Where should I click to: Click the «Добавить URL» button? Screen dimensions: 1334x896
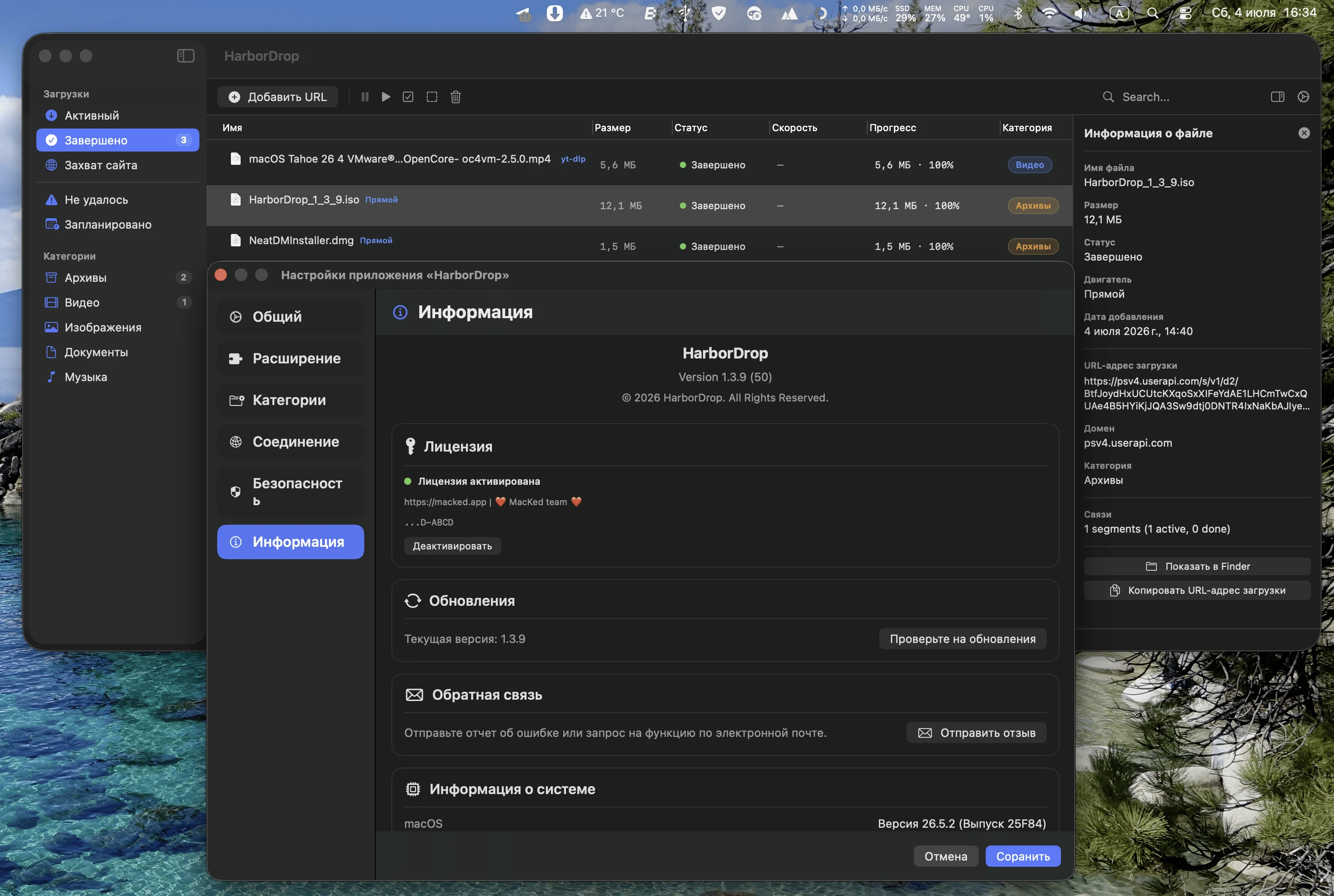pos(277,97)
